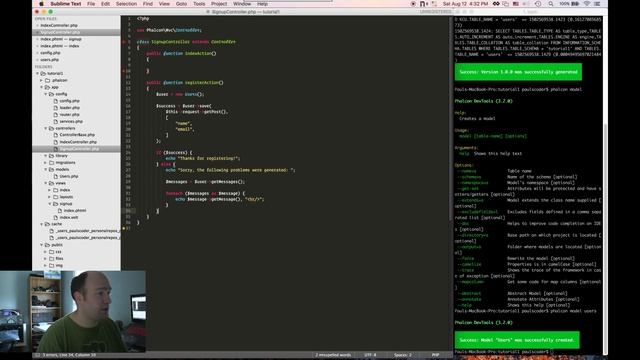This screenshot has height=360, width=640.
Task: Open IndexController.php in the controllers folder
Action: (78, 142)
